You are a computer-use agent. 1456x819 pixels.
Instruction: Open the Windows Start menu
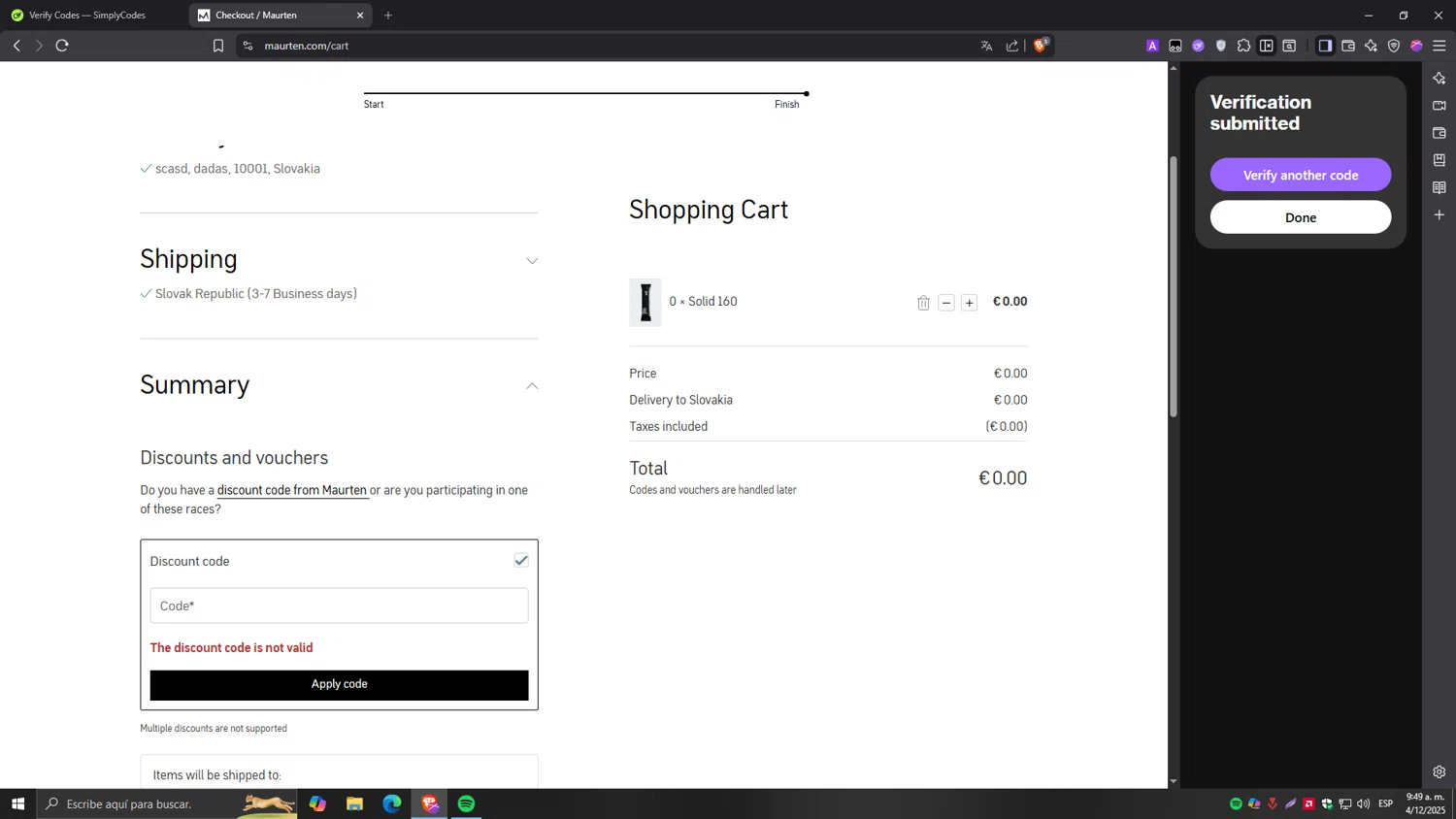(17, 803)
